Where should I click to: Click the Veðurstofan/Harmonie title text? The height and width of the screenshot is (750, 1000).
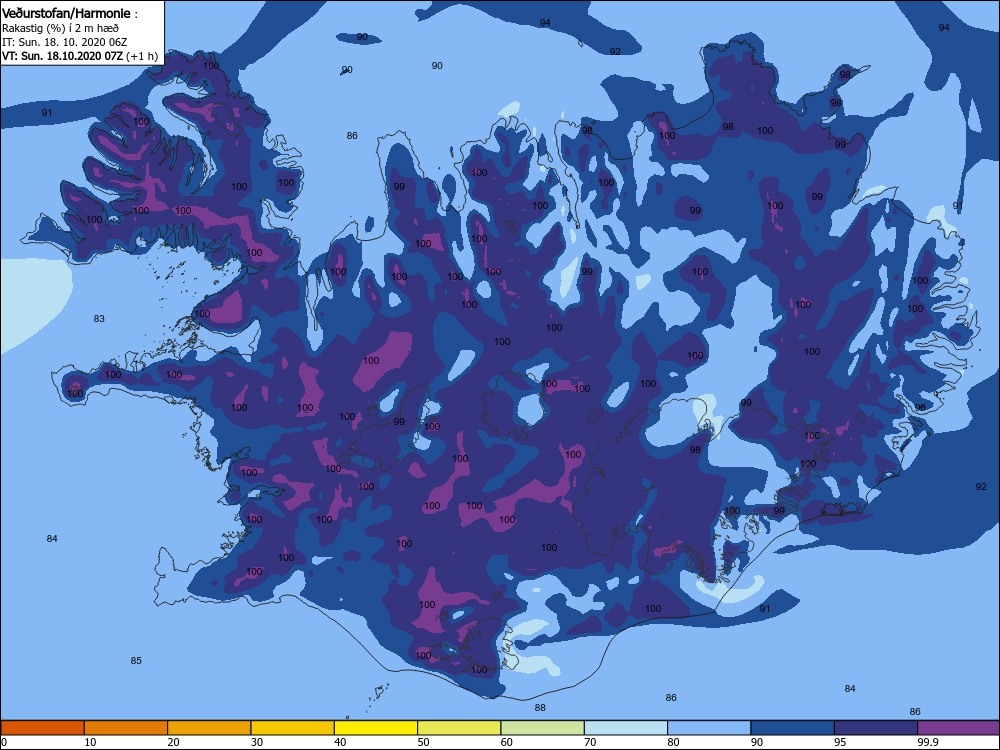pyautogui.click(x=66, y=13)
